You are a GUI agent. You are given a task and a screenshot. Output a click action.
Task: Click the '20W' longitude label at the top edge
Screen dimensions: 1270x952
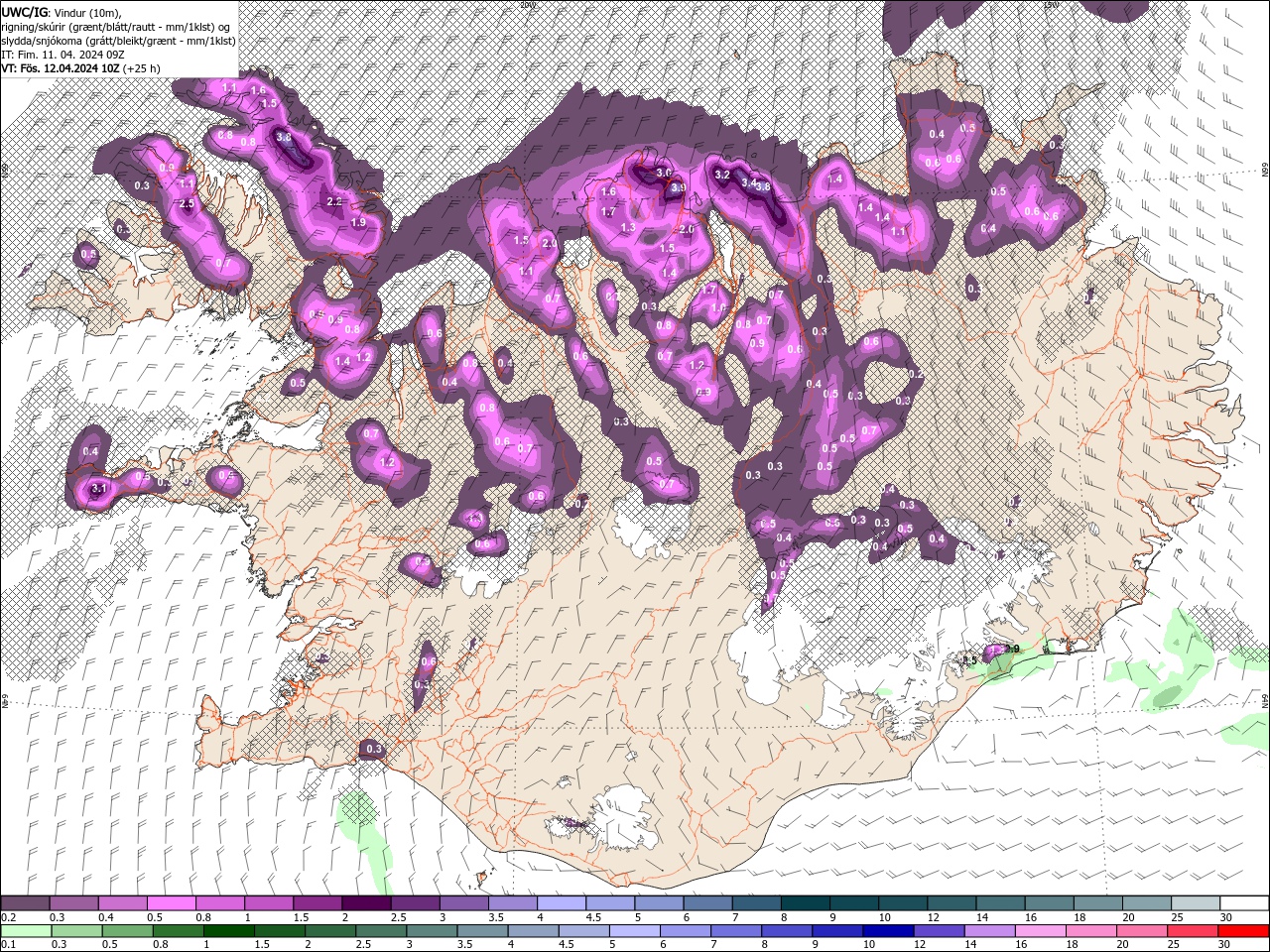526,5
